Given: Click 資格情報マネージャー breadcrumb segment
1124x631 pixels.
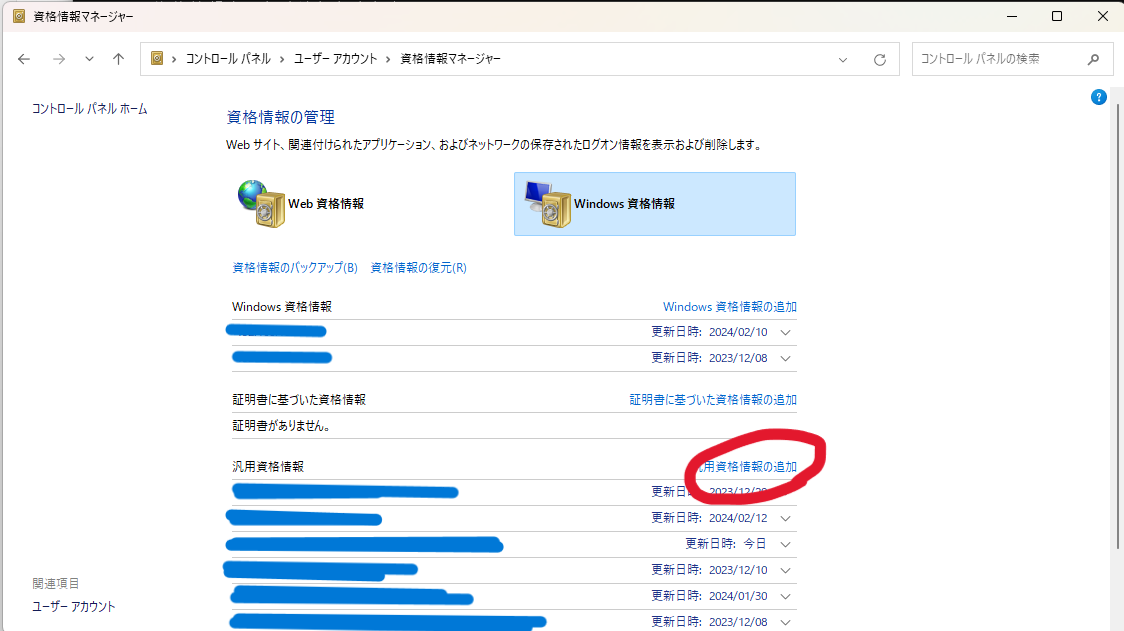Looking at the screenshot, I should click(450, 59).
